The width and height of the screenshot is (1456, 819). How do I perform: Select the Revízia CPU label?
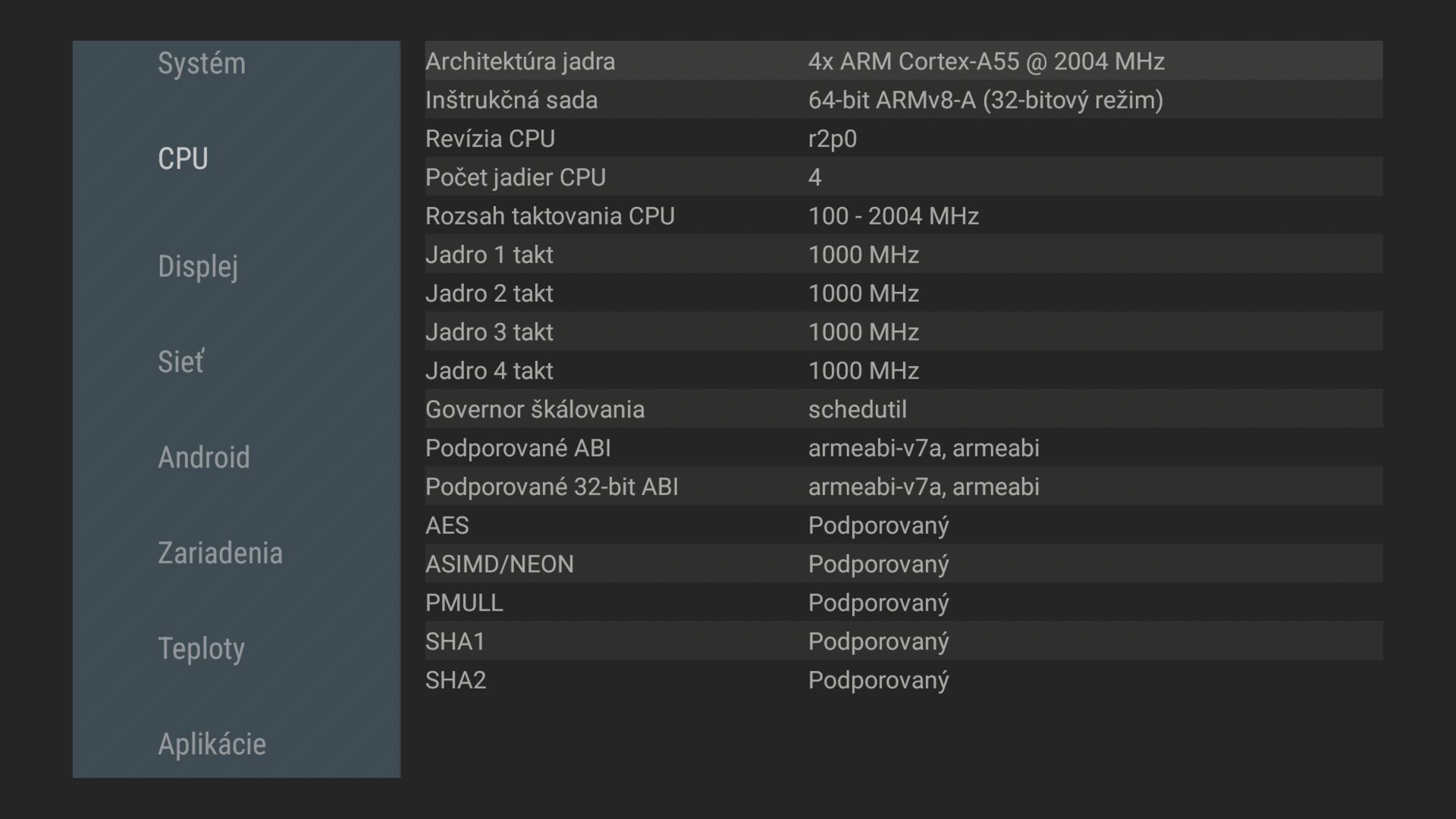490,139
